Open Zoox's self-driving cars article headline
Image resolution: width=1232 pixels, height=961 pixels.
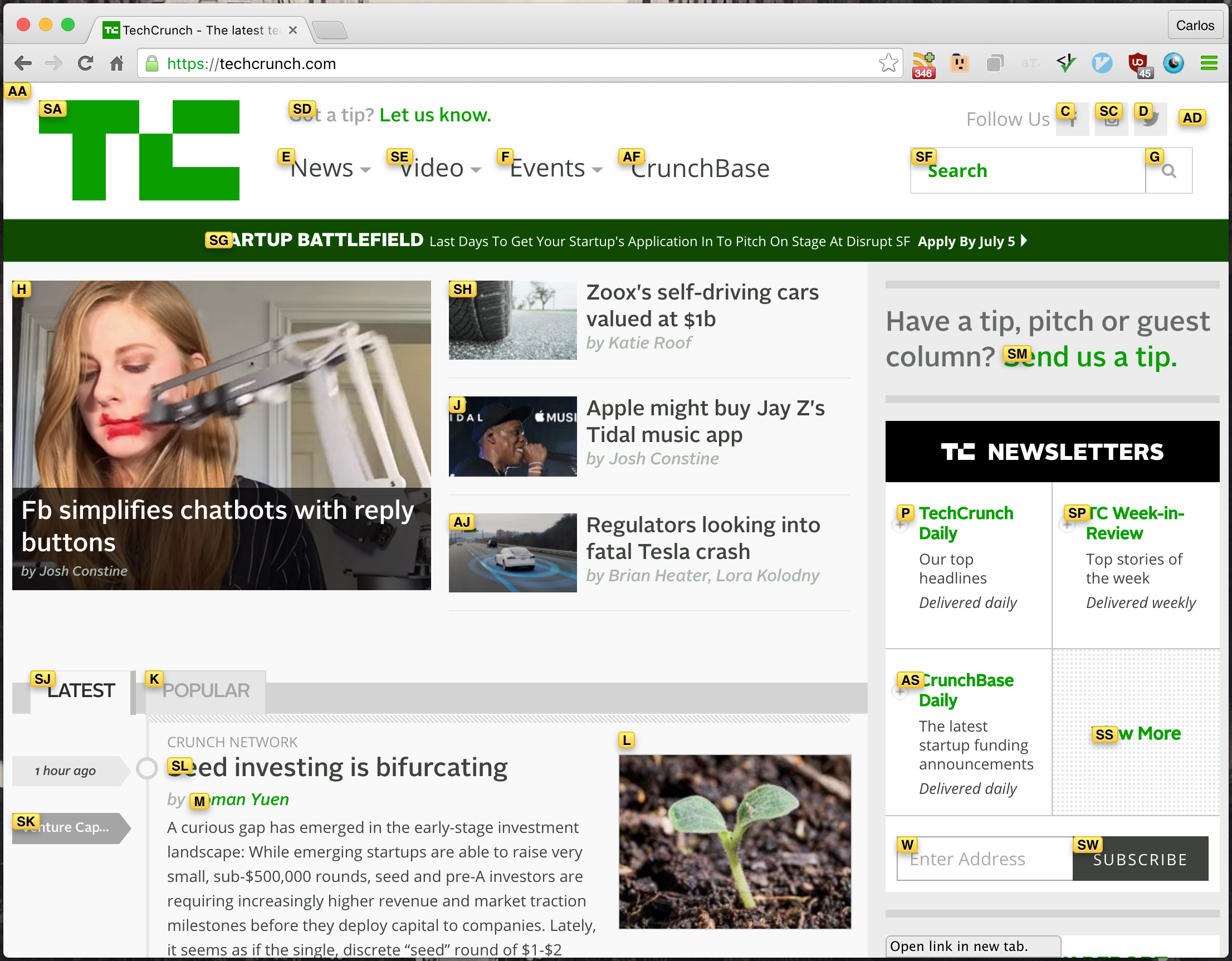click(702, 306)
